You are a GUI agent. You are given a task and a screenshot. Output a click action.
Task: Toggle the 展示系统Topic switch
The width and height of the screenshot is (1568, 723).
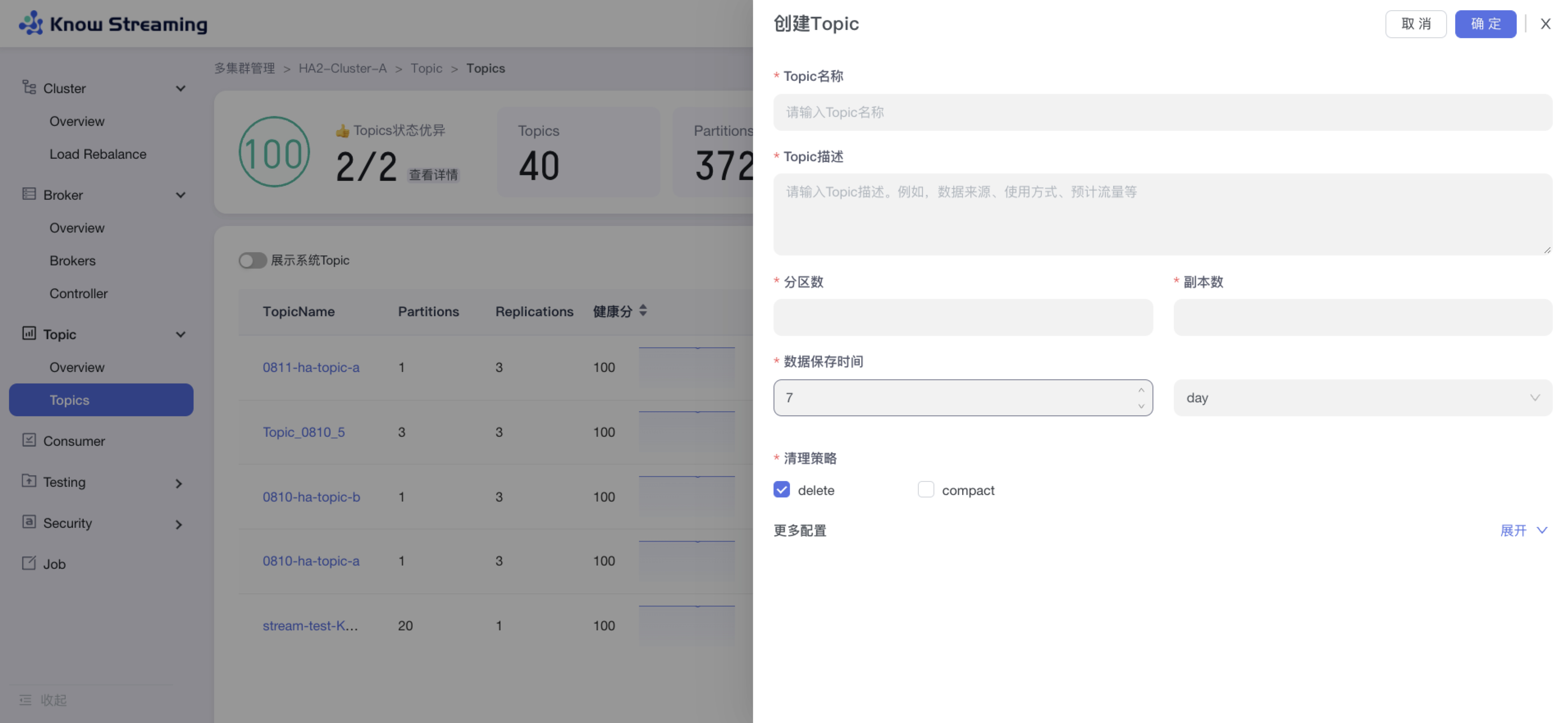(252, 260)
